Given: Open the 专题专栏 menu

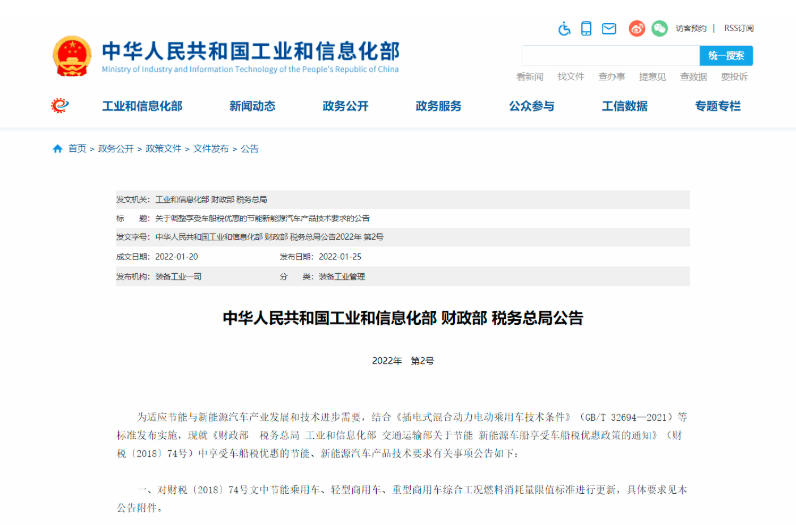Looking at the screenshot, I should point(718,106).
